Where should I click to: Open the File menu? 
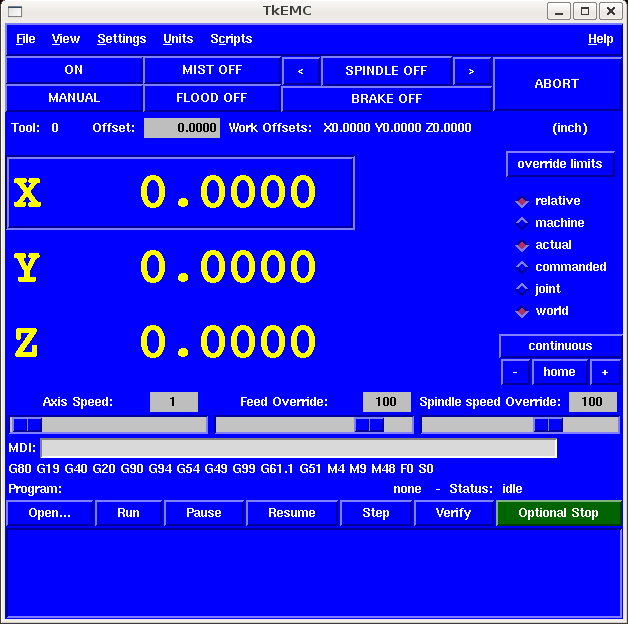(25, 39)
